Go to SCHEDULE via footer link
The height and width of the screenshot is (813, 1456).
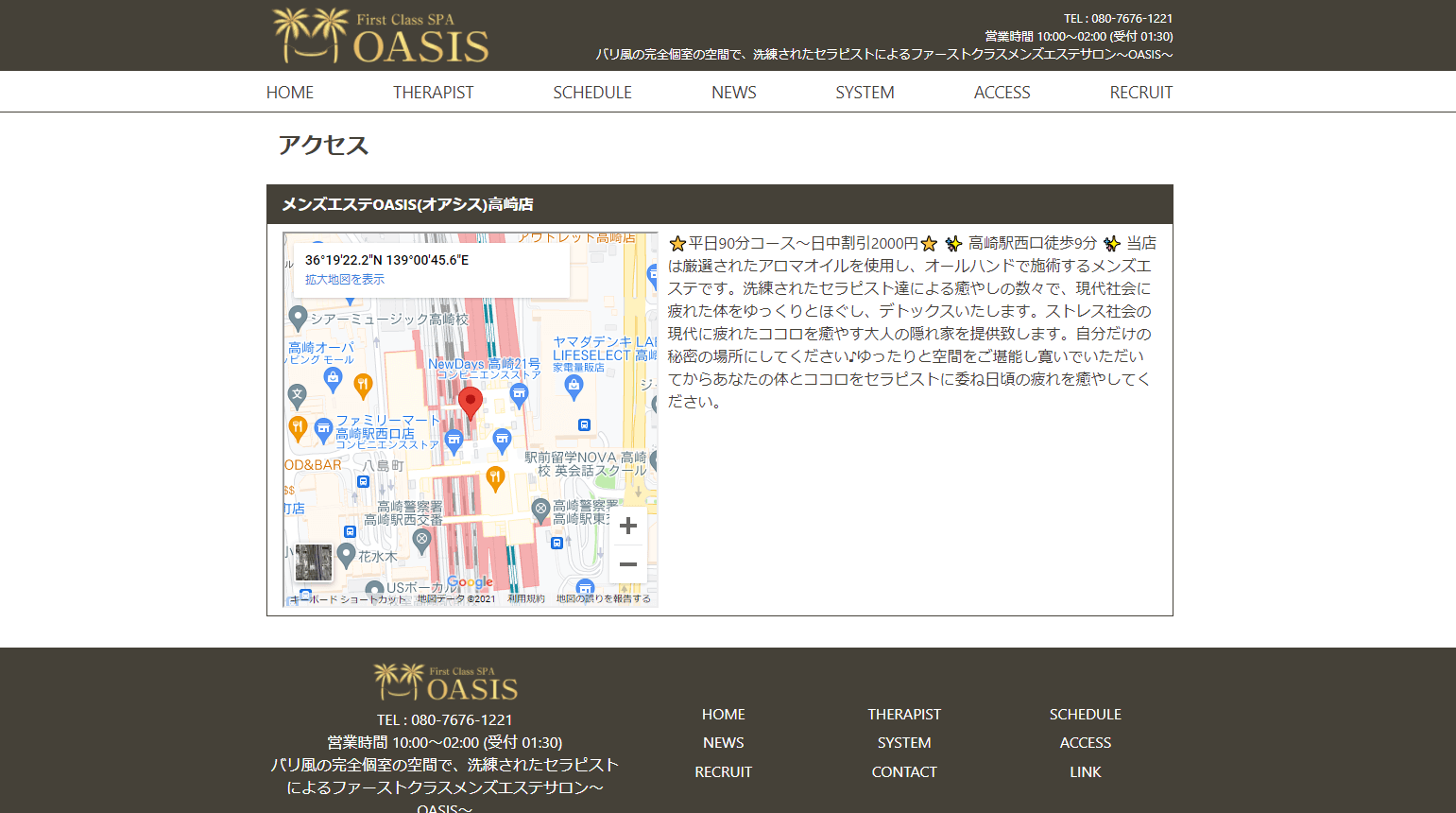[x=1086, y=715]
